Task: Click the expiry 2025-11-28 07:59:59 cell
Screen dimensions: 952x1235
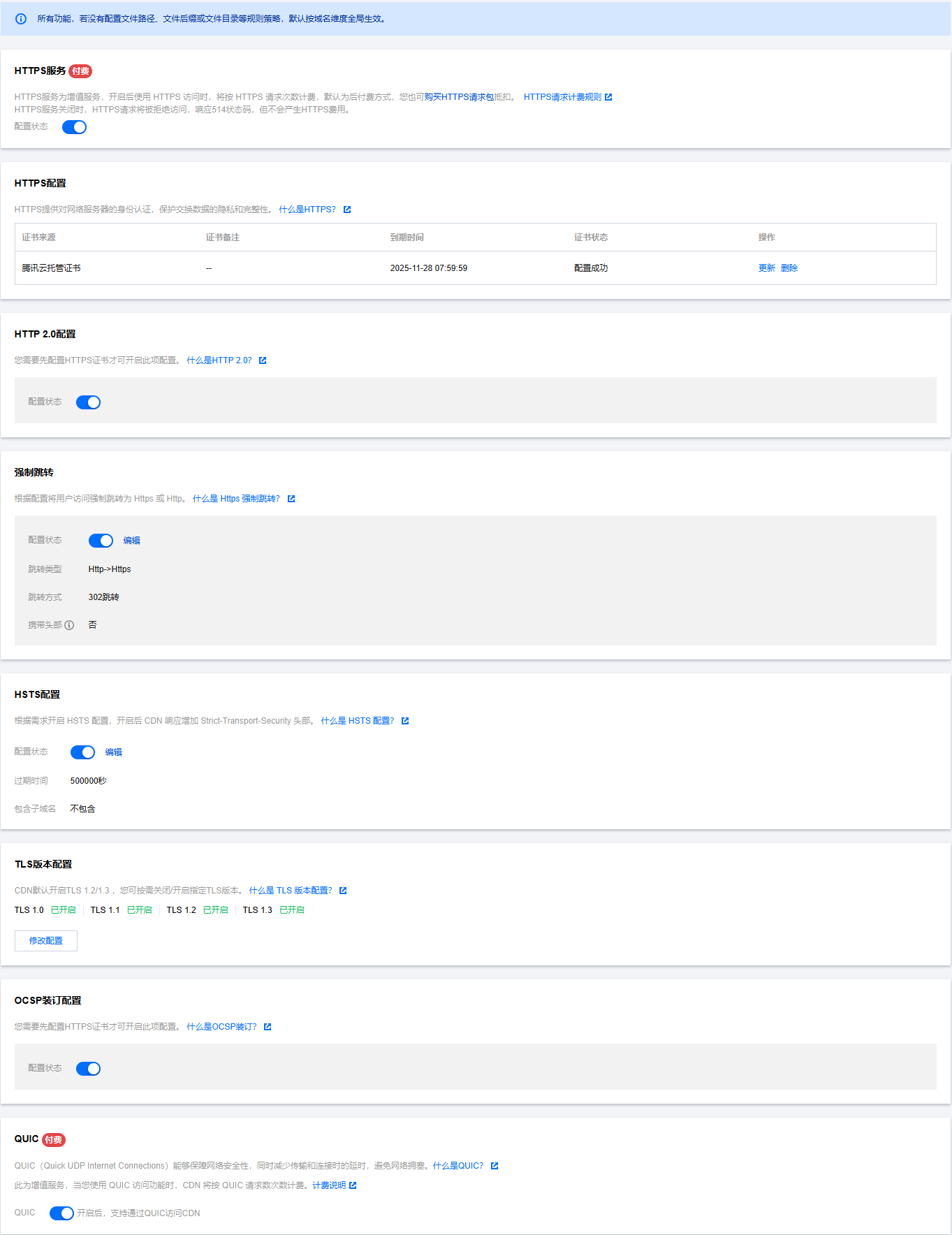Action: point(429,268)
